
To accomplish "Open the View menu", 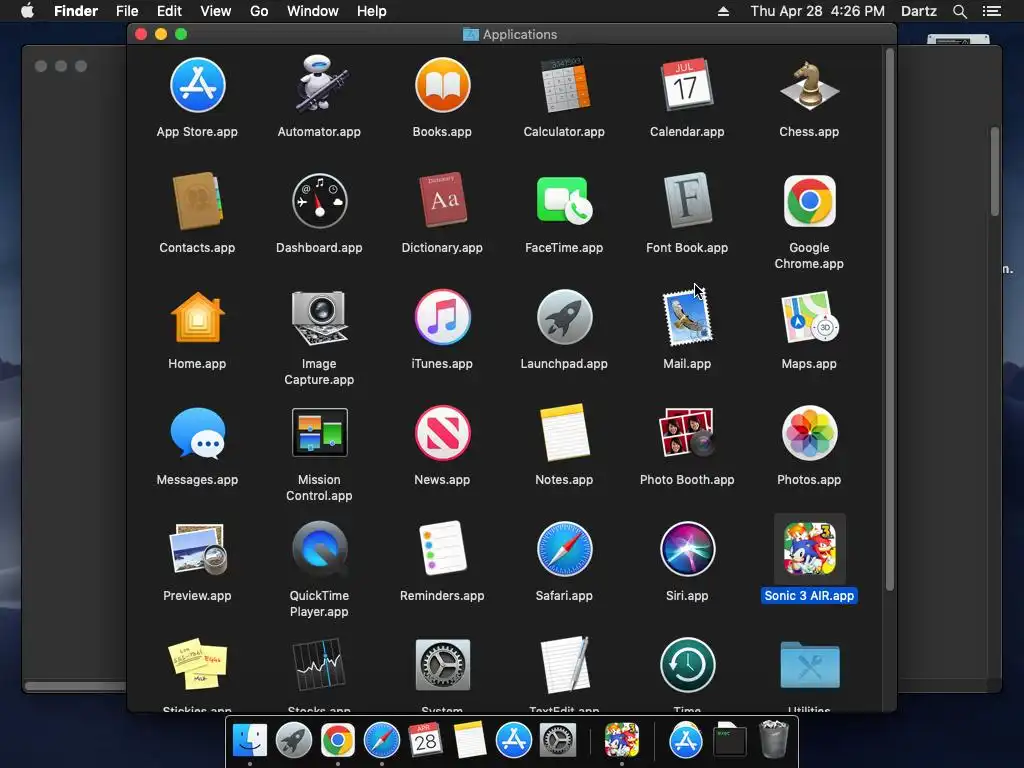I will (x=216, y=11).
